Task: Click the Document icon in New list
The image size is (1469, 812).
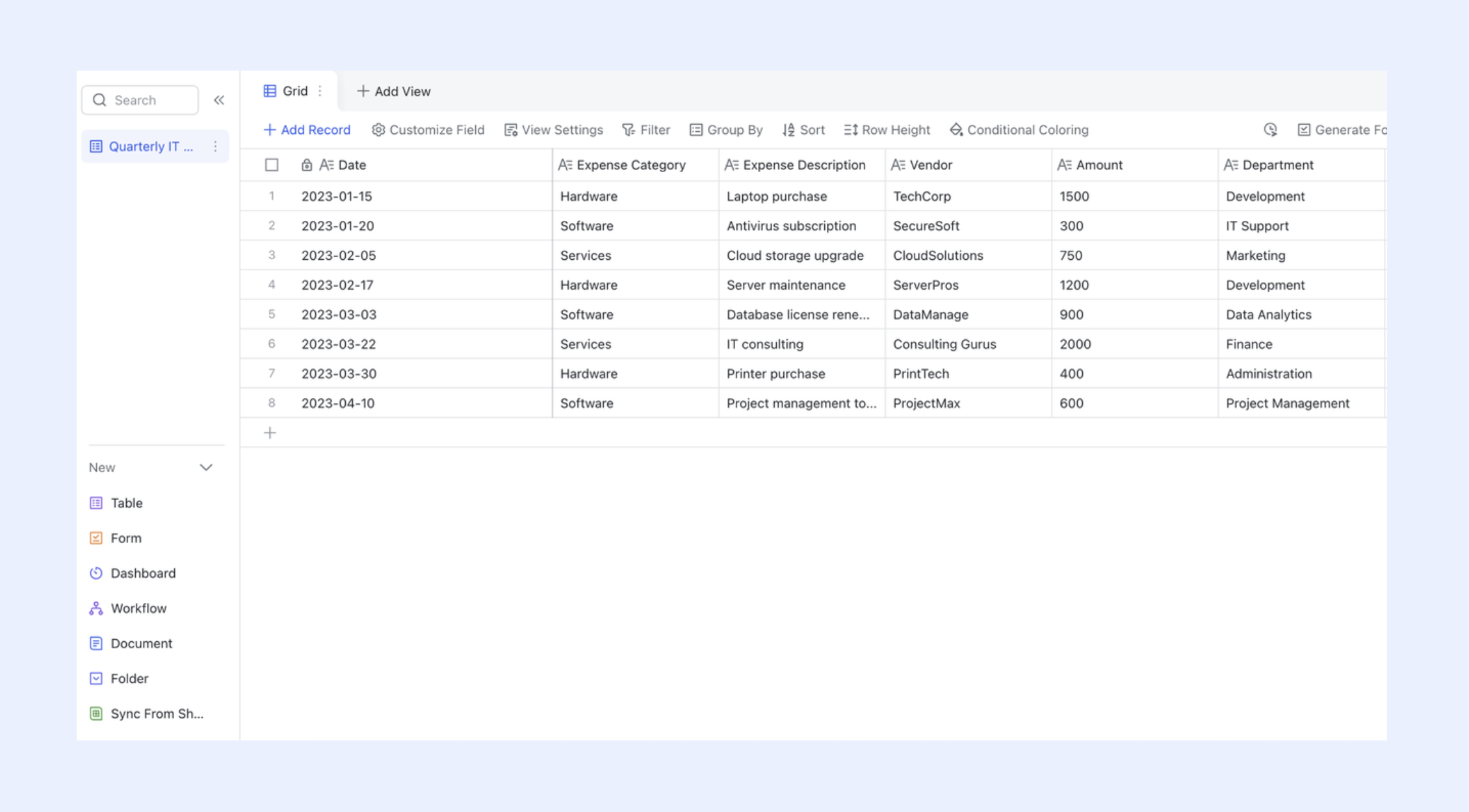Action: tap(96, 643)
